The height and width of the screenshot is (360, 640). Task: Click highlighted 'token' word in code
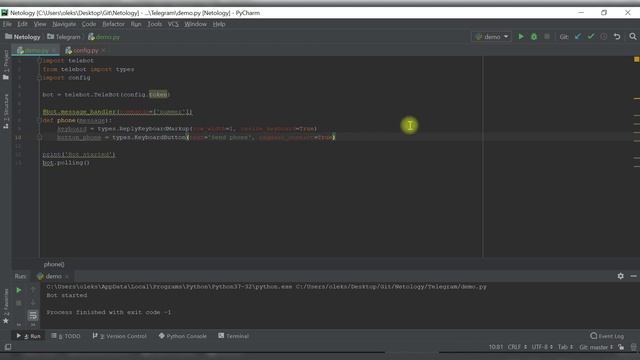click(x=158, y=94)
